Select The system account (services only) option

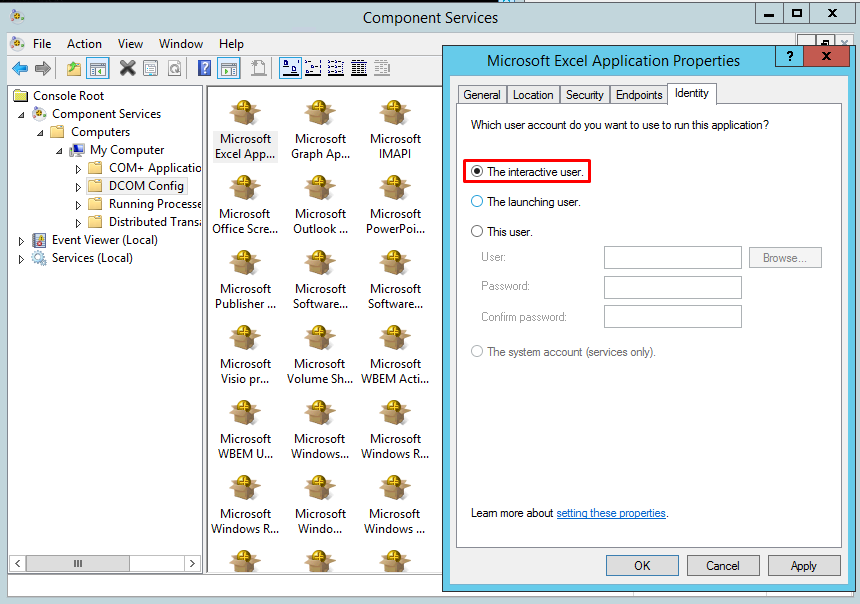477,352
